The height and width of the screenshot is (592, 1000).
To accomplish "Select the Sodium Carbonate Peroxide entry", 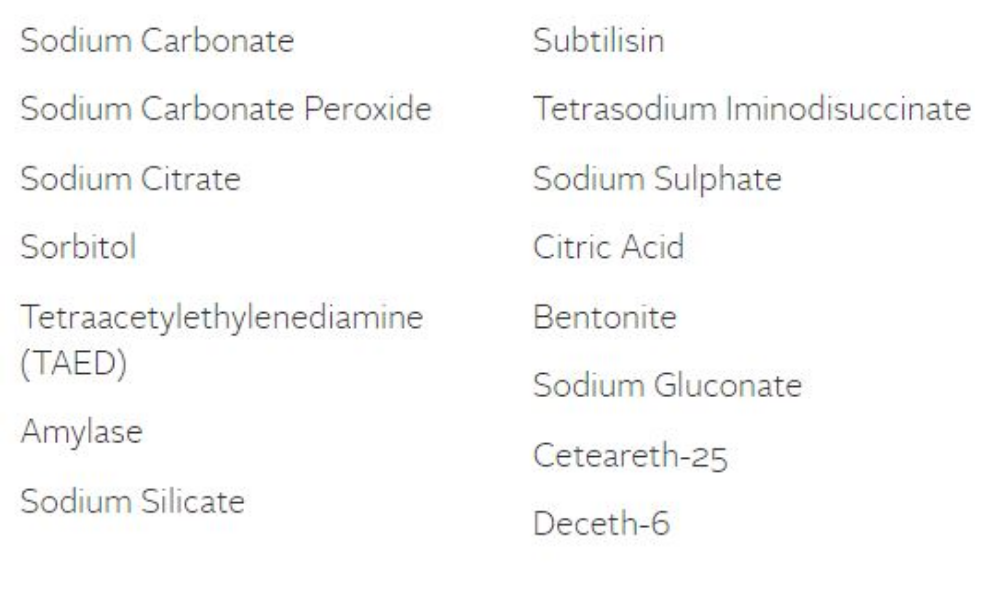I will pyautogui.click(x=227, y=108).
